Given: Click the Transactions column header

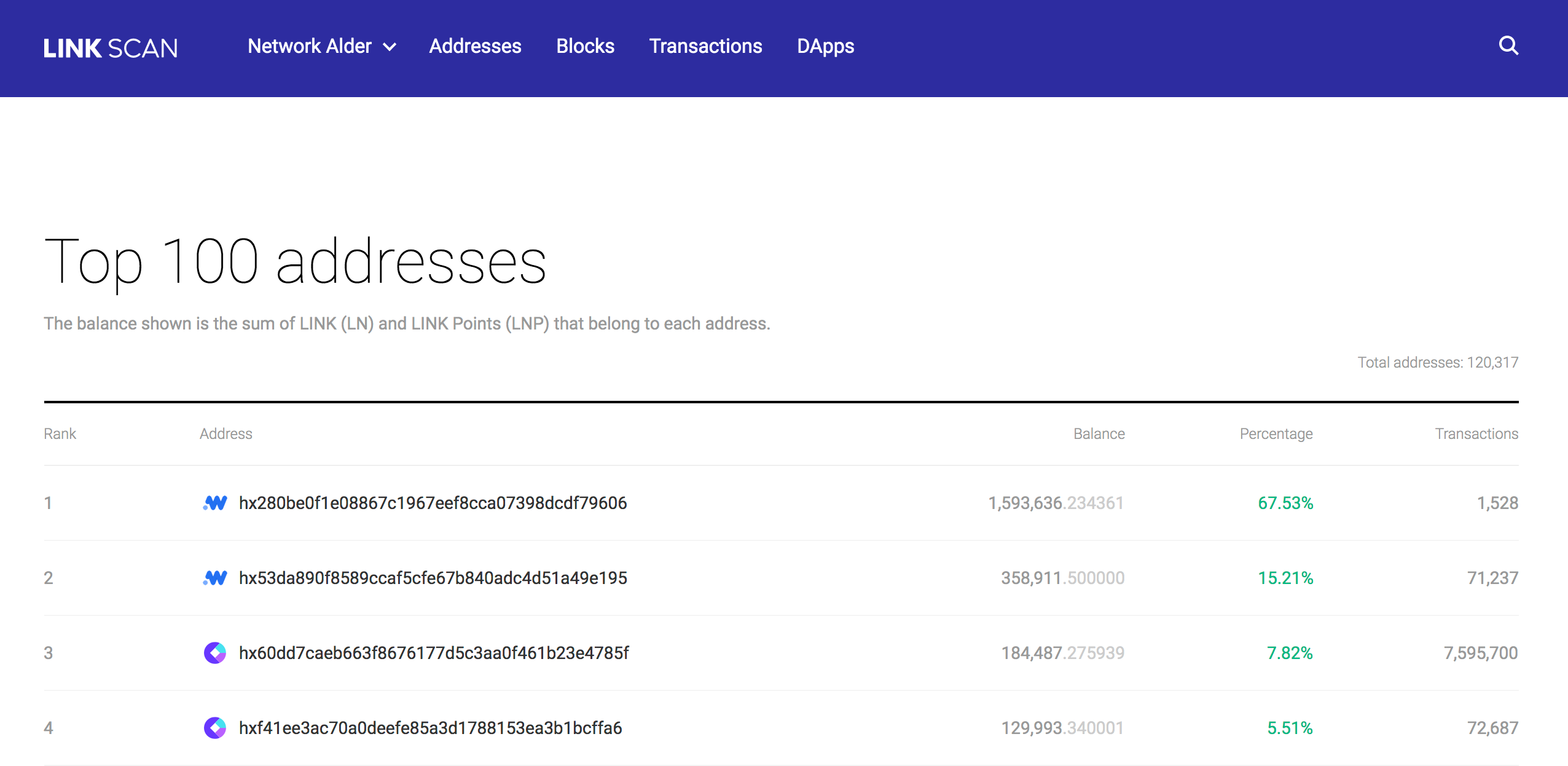Looking at the screenshot, I should 1476,433.
